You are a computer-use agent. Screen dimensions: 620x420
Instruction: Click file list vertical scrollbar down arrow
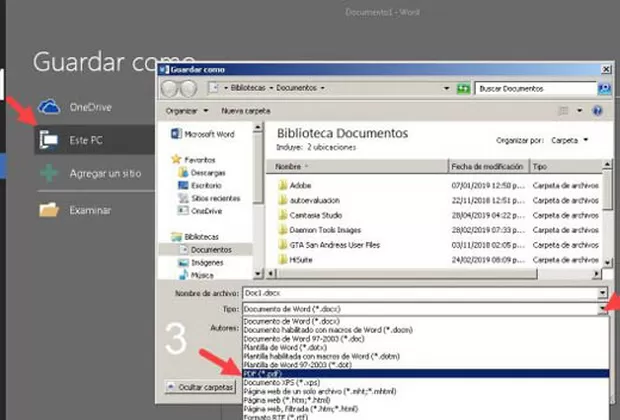pos(607,262)
